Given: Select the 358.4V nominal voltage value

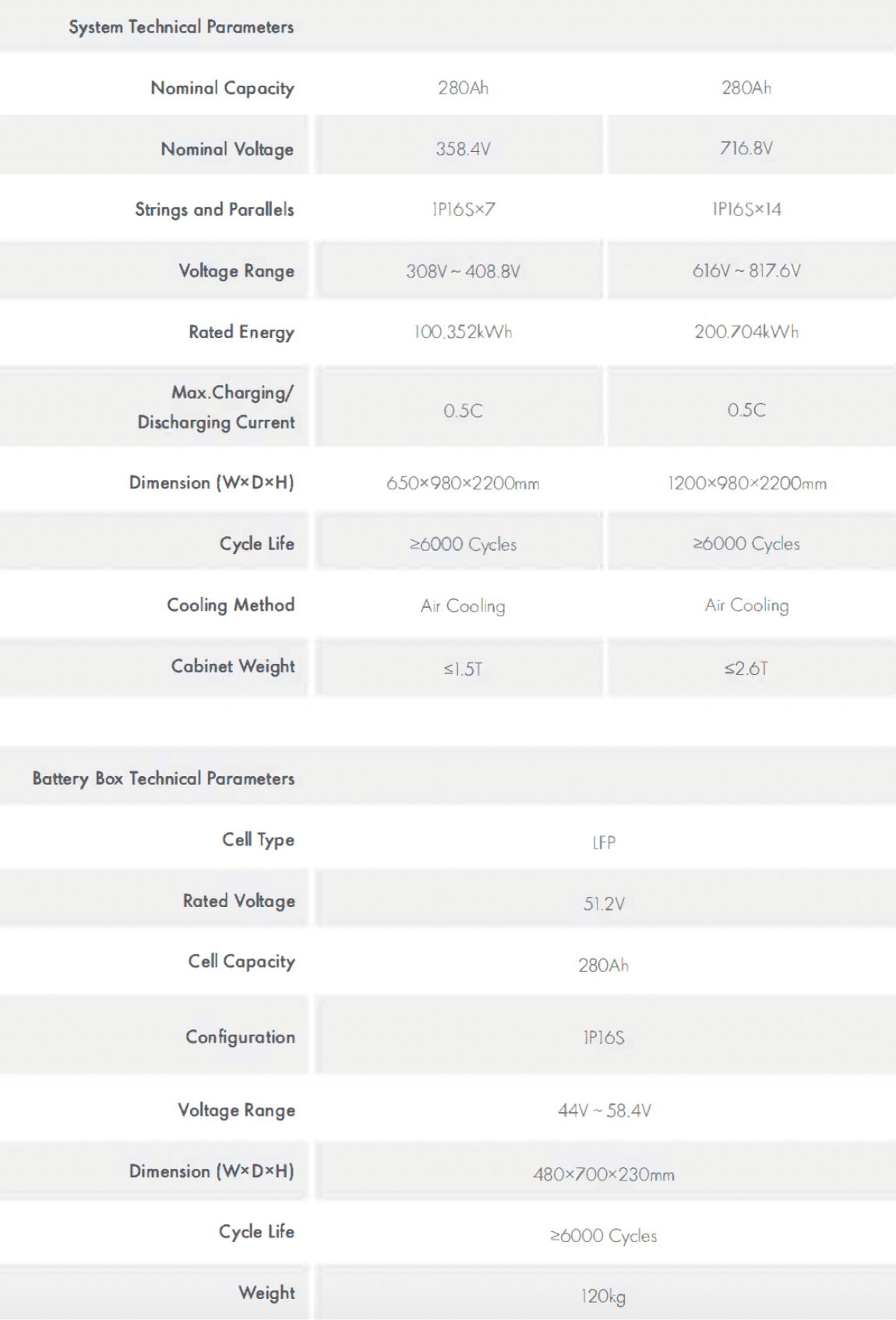Looking at the screenshot, I should point(463,149).
